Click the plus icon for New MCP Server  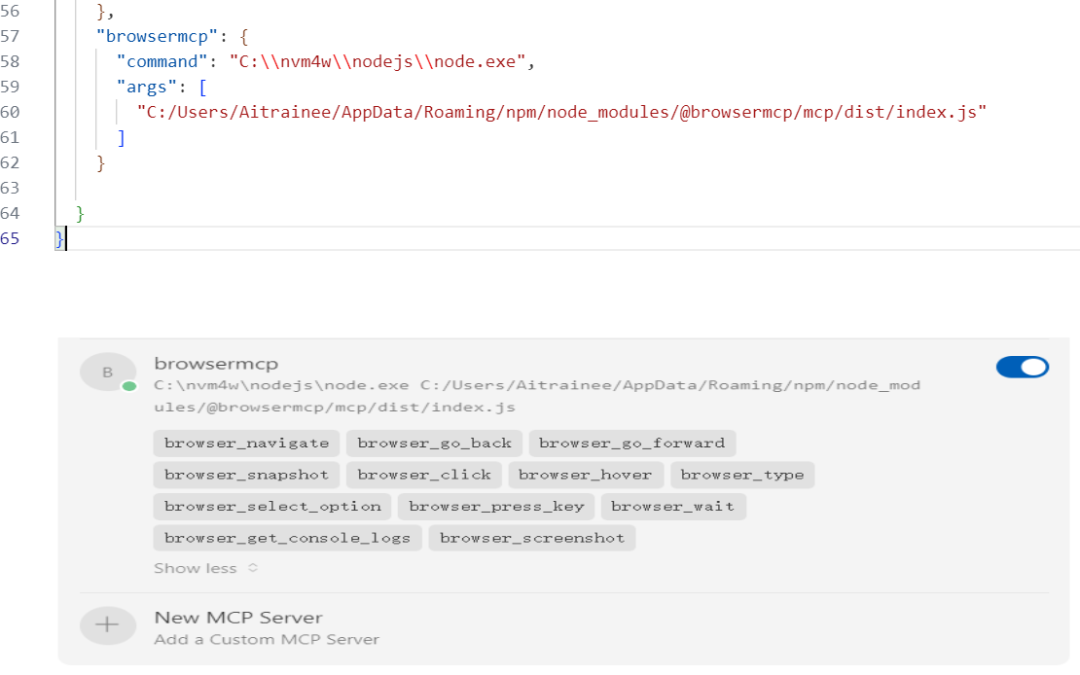click(107, 625)
